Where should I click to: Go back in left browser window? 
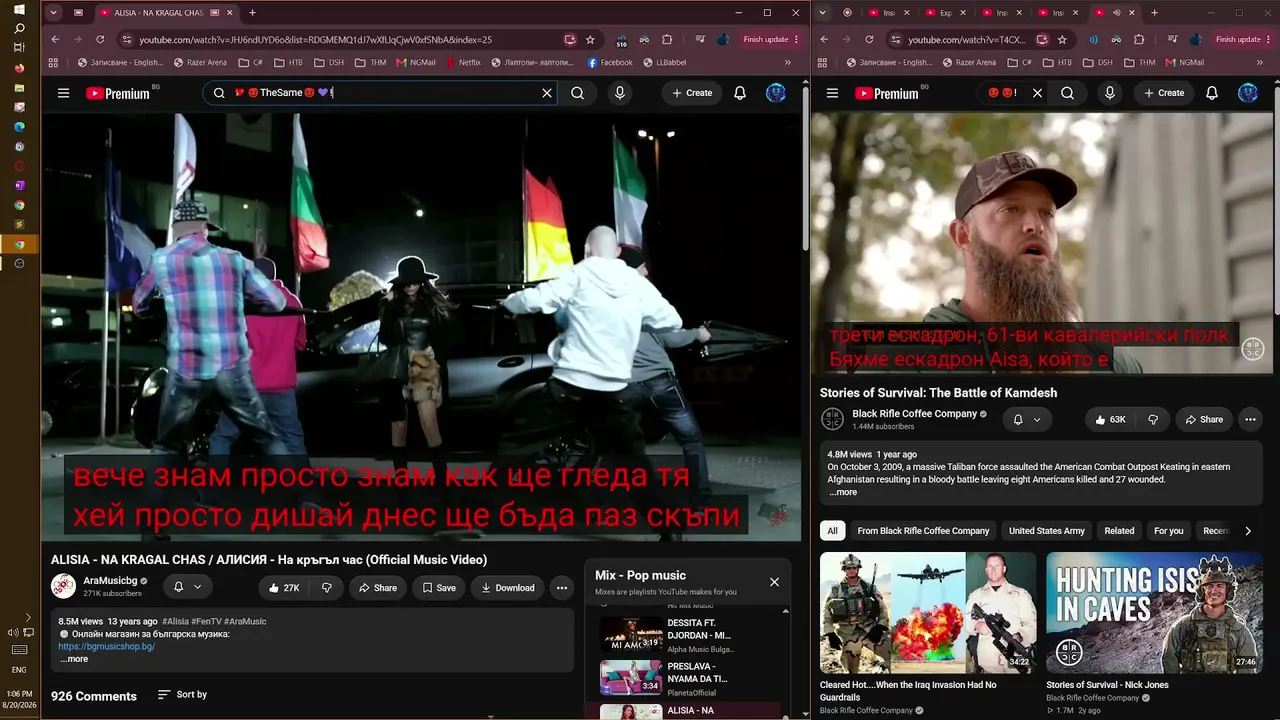click(x=55, y=40)
